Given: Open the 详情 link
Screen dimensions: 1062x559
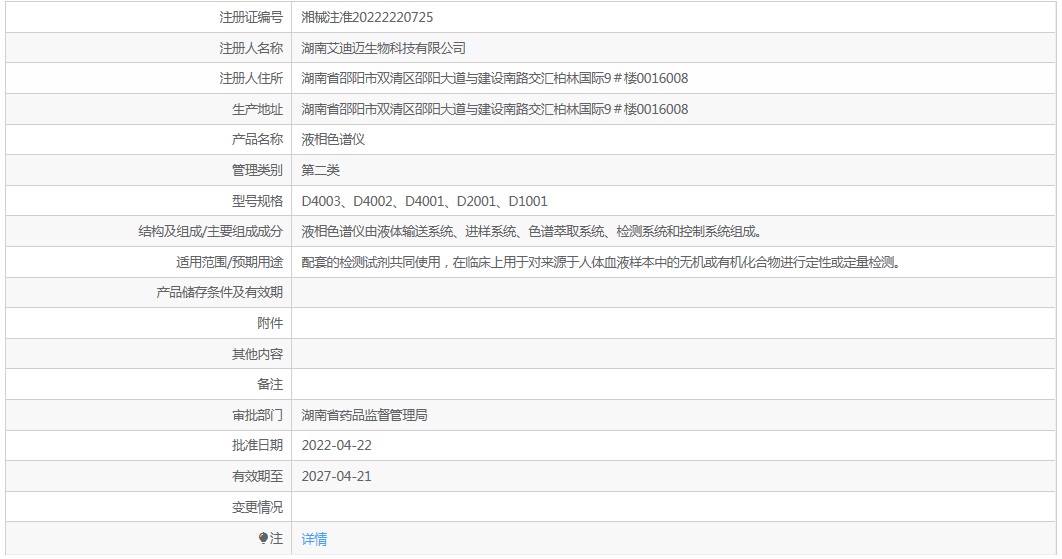Looking at the screenshot, I should click(314, 539).
